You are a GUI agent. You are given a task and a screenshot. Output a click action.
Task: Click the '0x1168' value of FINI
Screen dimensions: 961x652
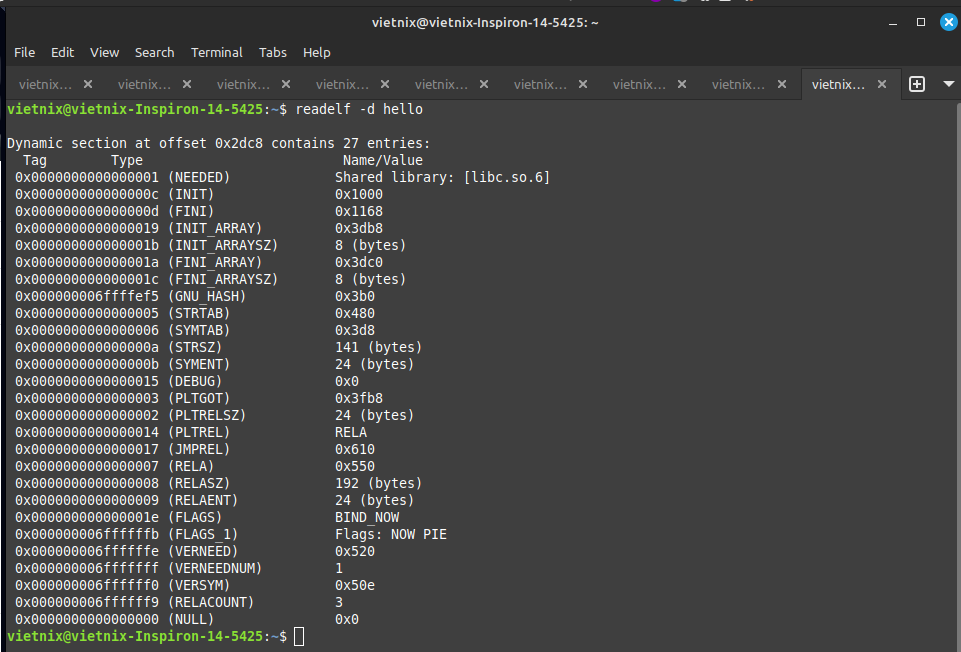pos(359,211)
